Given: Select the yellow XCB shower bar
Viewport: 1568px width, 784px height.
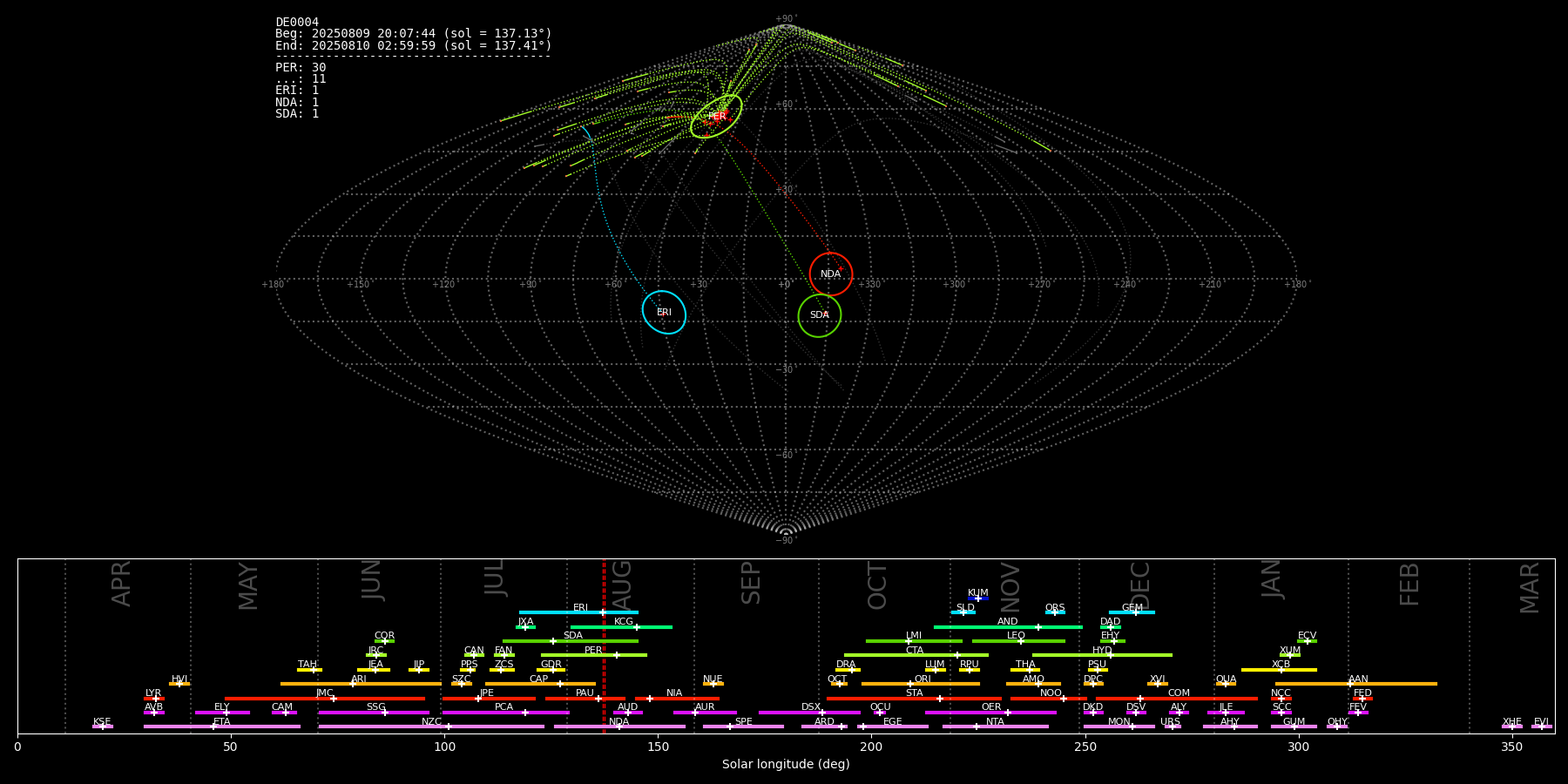Looking at the screenshot, I should [x=1279, y=670].
